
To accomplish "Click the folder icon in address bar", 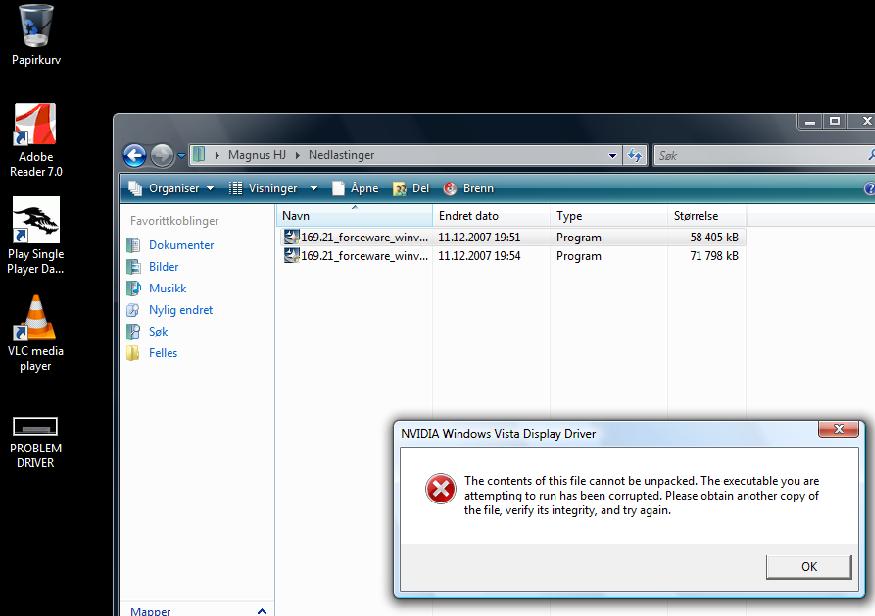I will point(199,155).
